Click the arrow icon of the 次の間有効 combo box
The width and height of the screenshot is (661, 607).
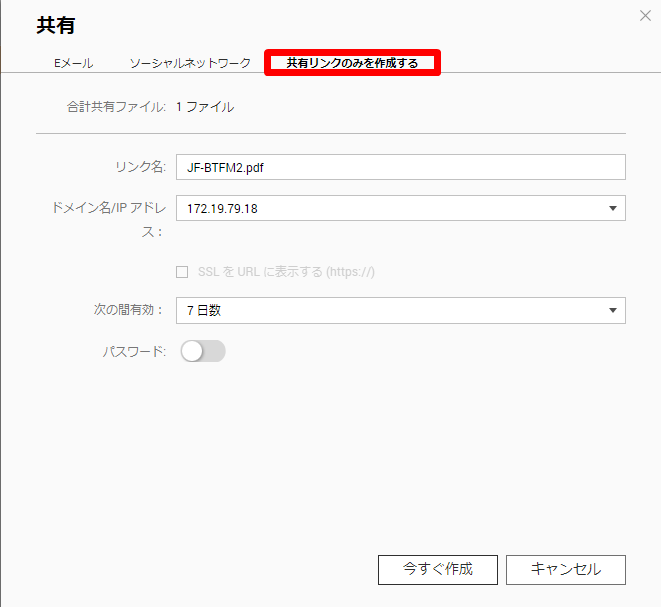(613, 311)
